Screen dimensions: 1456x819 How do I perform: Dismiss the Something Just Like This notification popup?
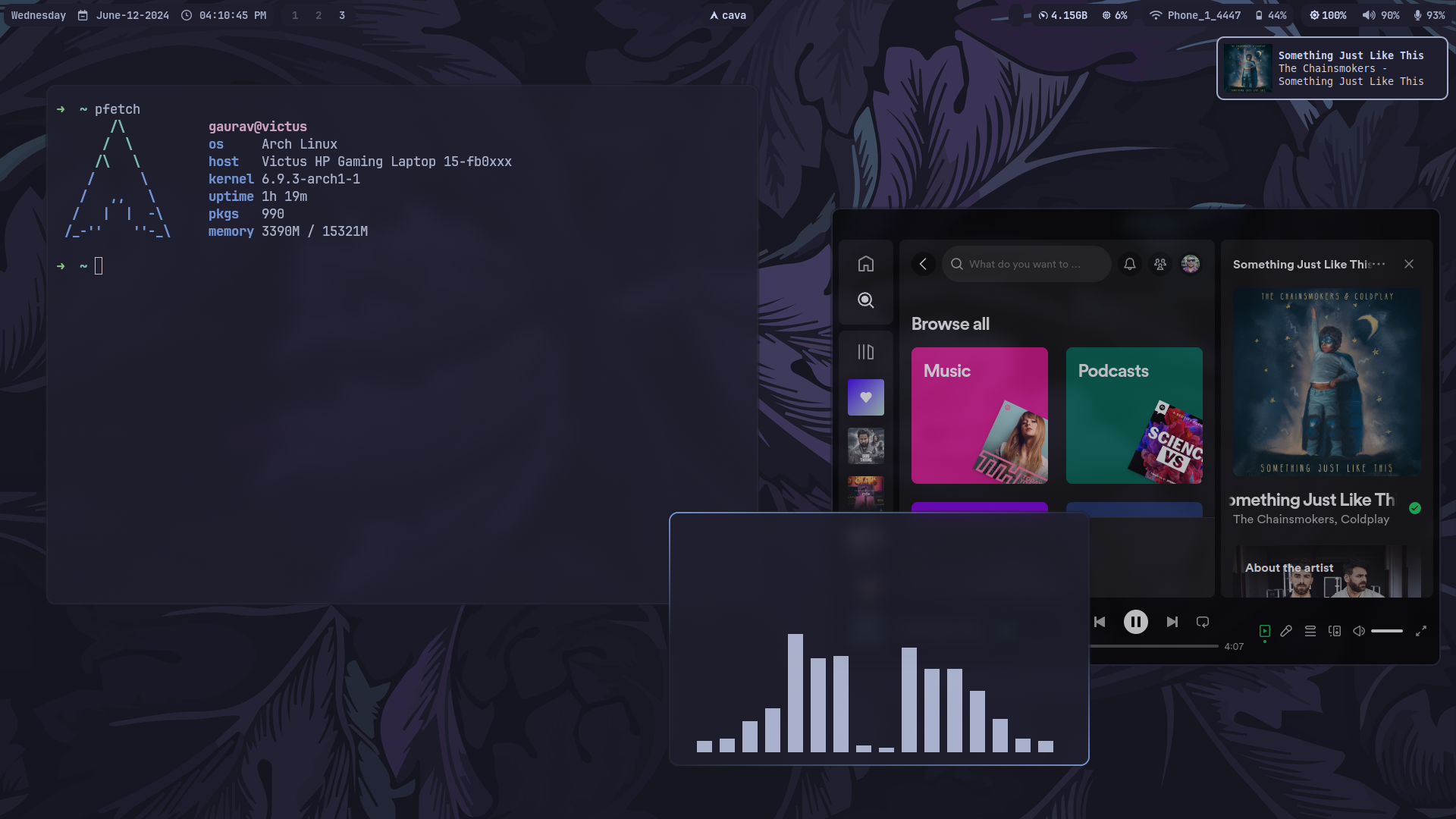click(1332, 68)
